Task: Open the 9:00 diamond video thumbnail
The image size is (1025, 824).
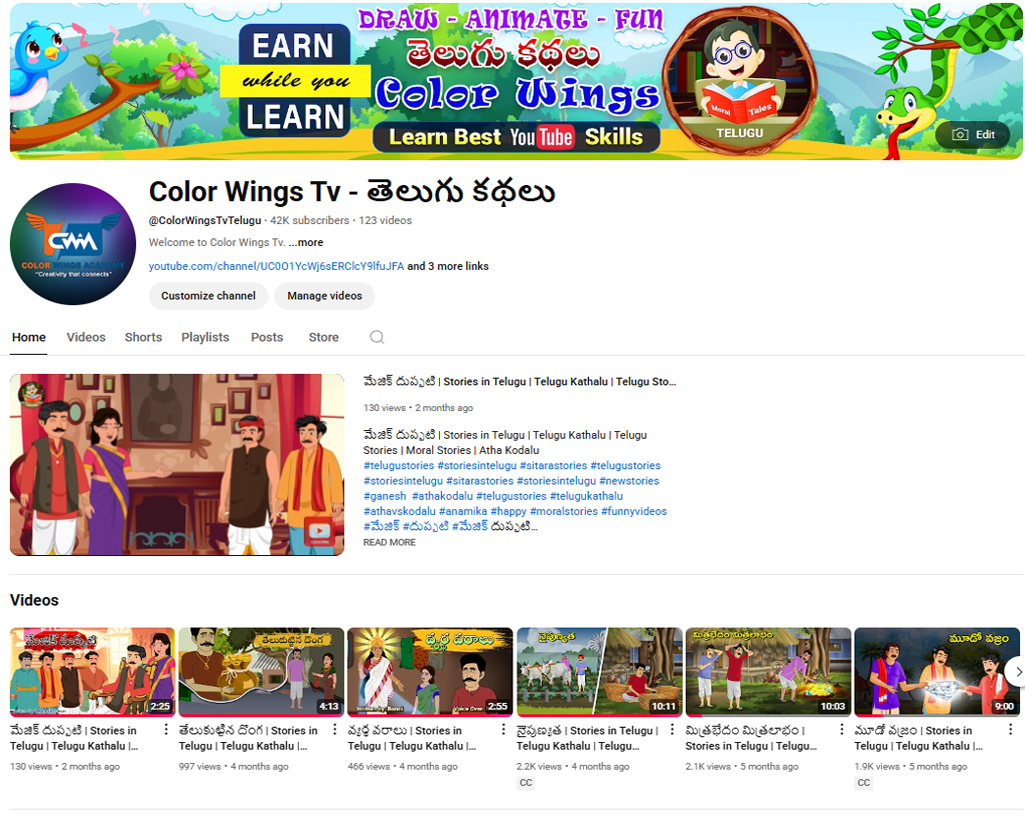Action: [936, 671]
